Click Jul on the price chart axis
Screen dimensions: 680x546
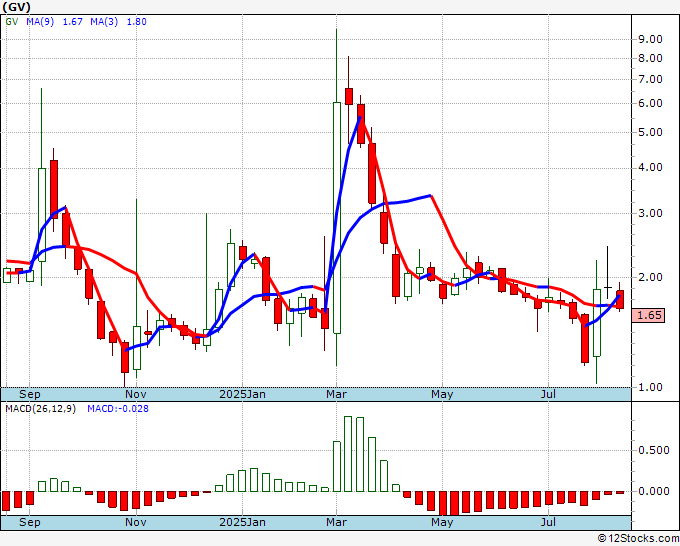(x=549, y=394)
